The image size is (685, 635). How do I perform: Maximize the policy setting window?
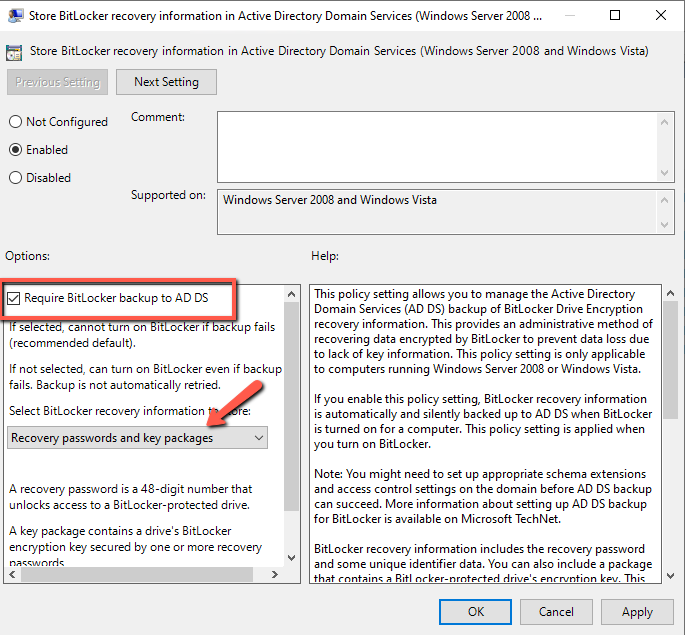point(616,16)
